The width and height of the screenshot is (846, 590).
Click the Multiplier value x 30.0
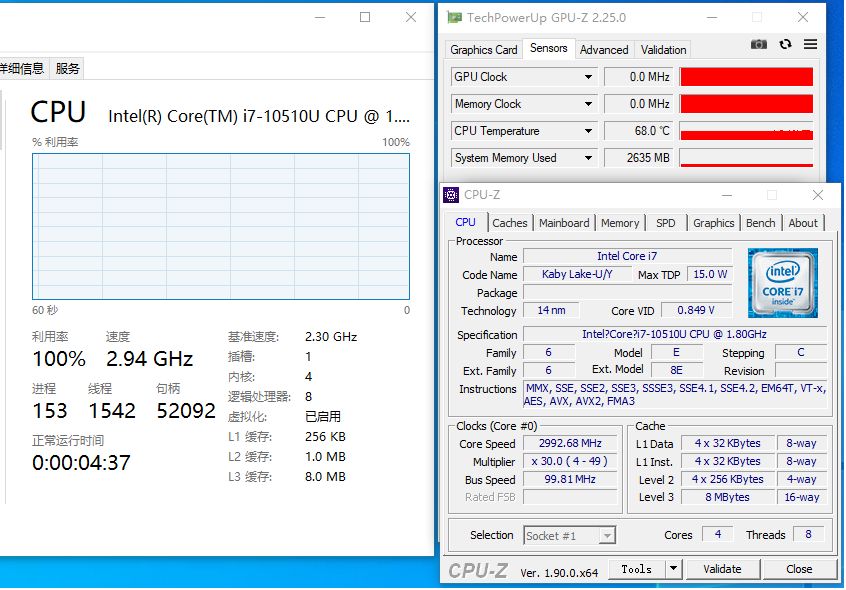[x=570, y=461]
